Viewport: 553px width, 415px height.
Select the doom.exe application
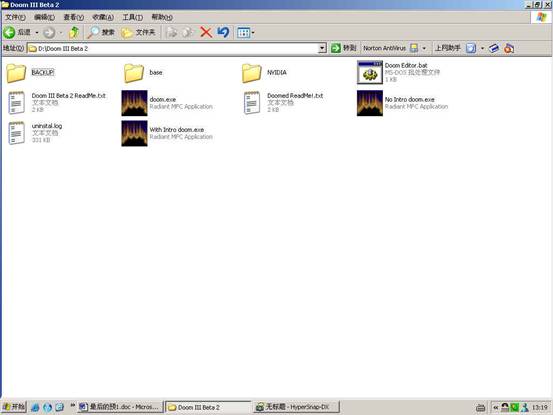167,103
